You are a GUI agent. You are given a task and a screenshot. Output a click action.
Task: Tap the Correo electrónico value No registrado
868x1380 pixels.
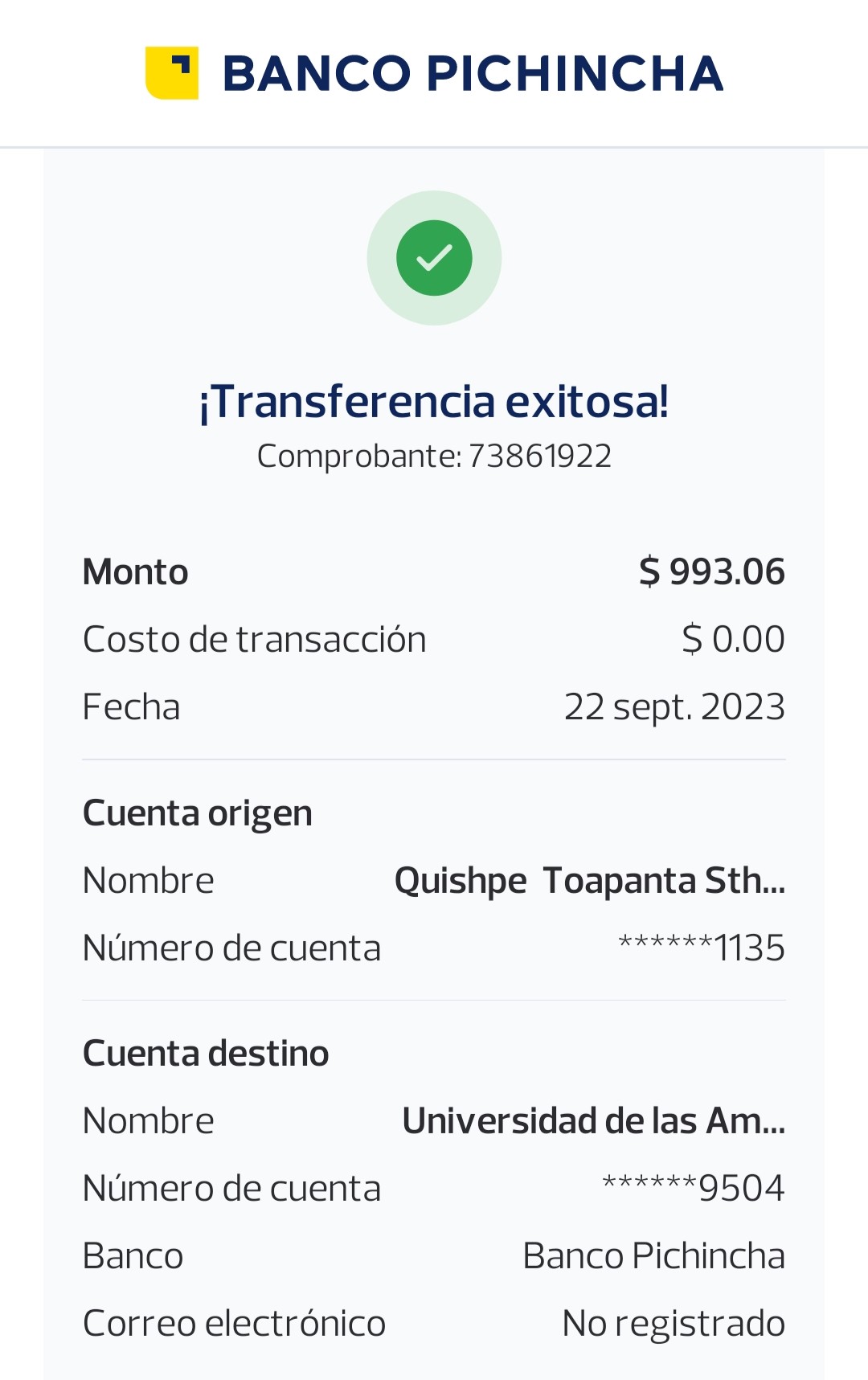click(674, 1324)
